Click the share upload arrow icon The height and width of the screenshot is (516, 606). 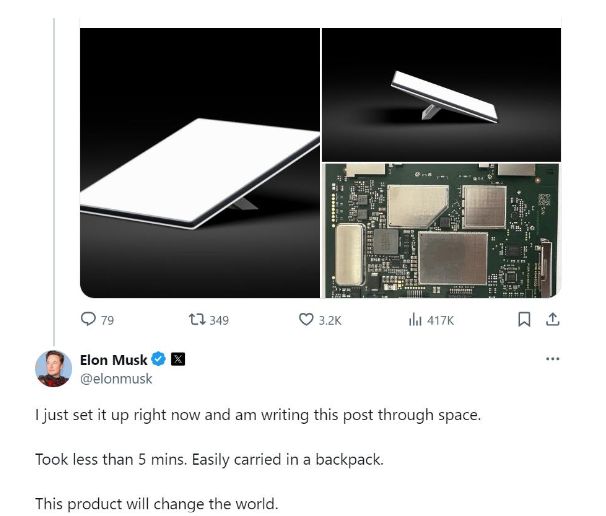551,320
